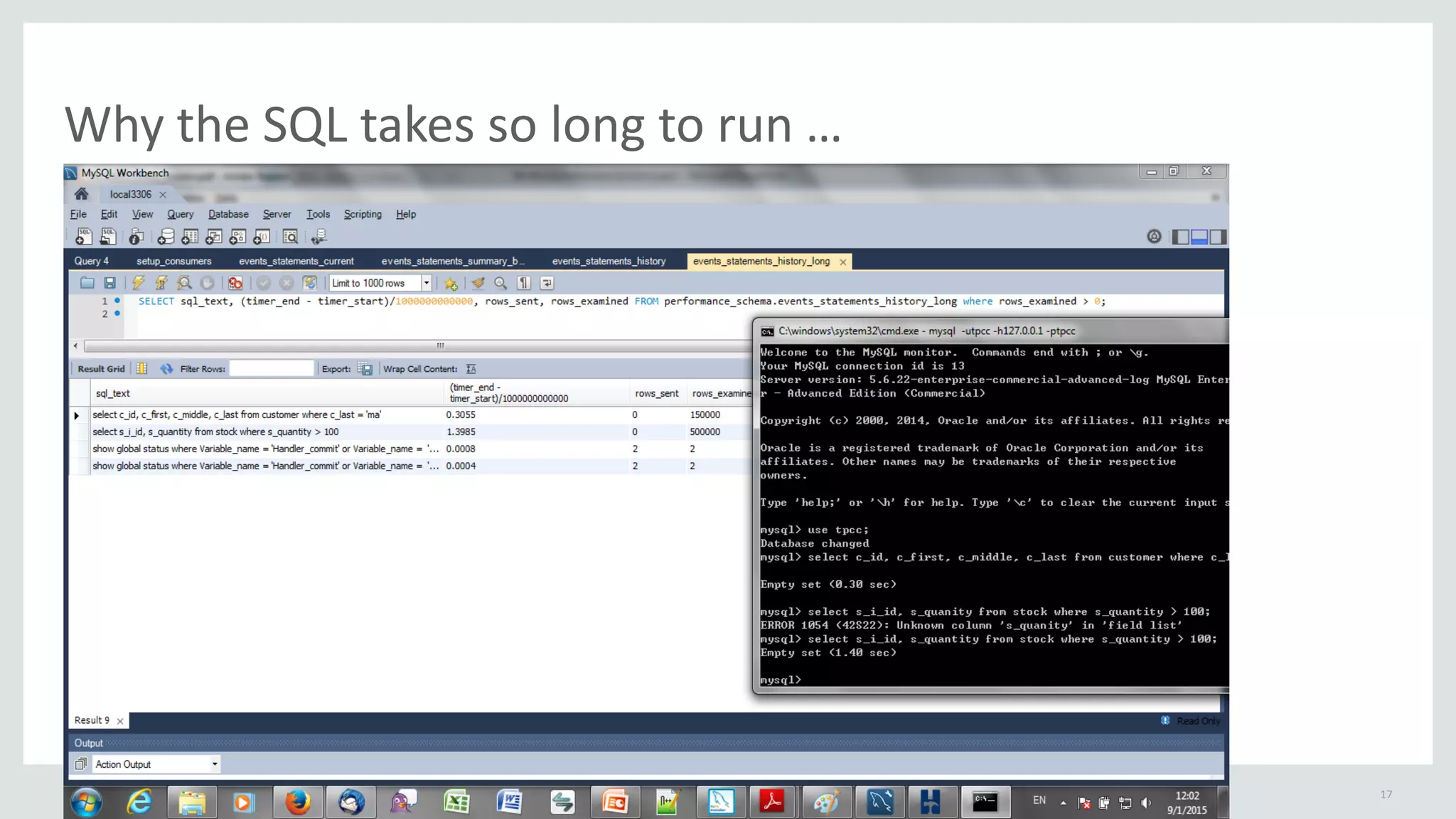Toggle wrap cell content icon
Image resolution: width=1456 pixels, height=819 pixels.
click(471, 368)
